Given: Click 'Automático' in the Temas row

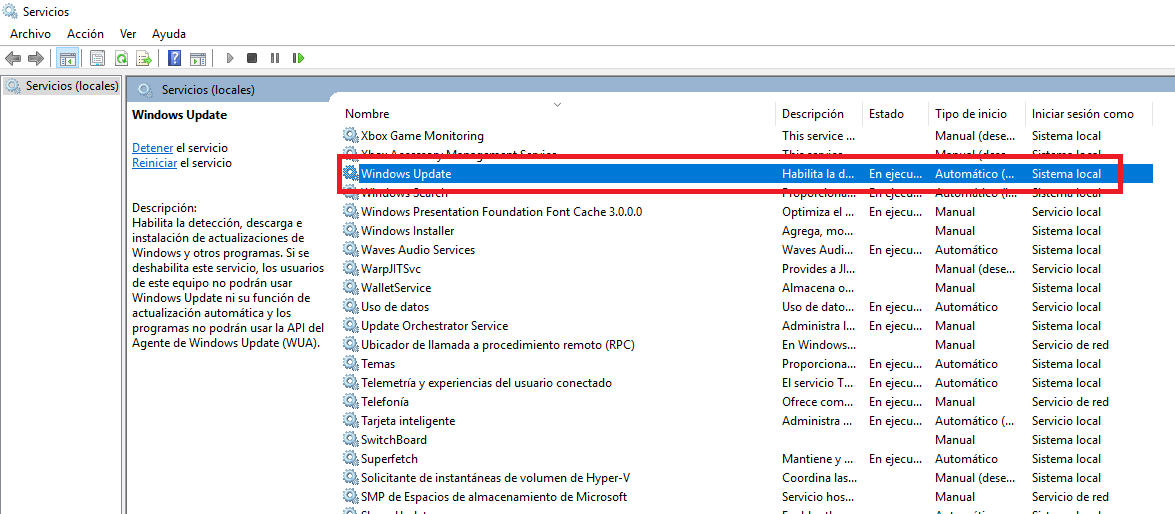Looking at the screenshot, I should [x=966, y=363].
